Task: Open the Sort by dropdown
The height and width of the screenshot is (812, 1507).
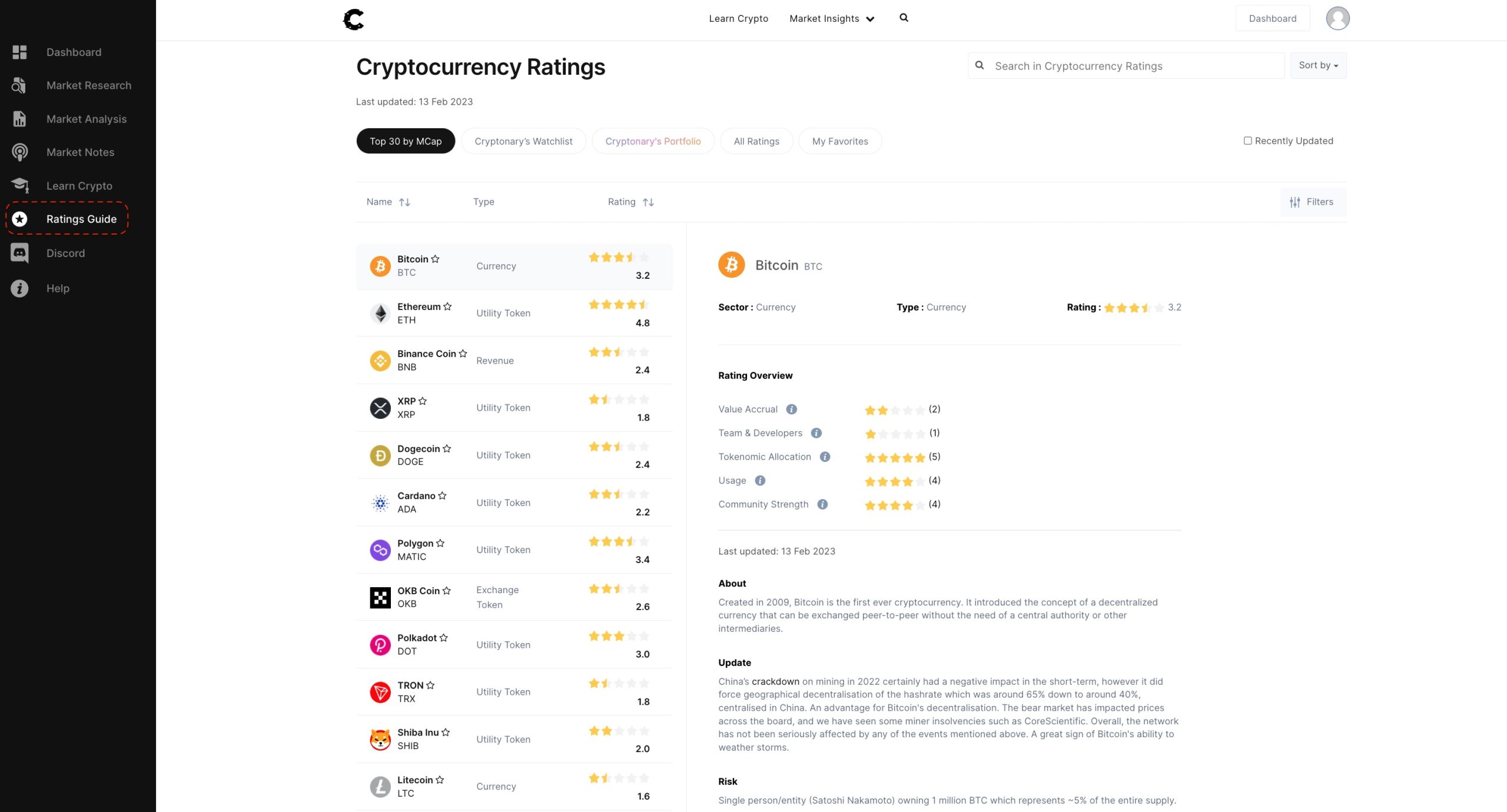Action: click(1318, 65)
